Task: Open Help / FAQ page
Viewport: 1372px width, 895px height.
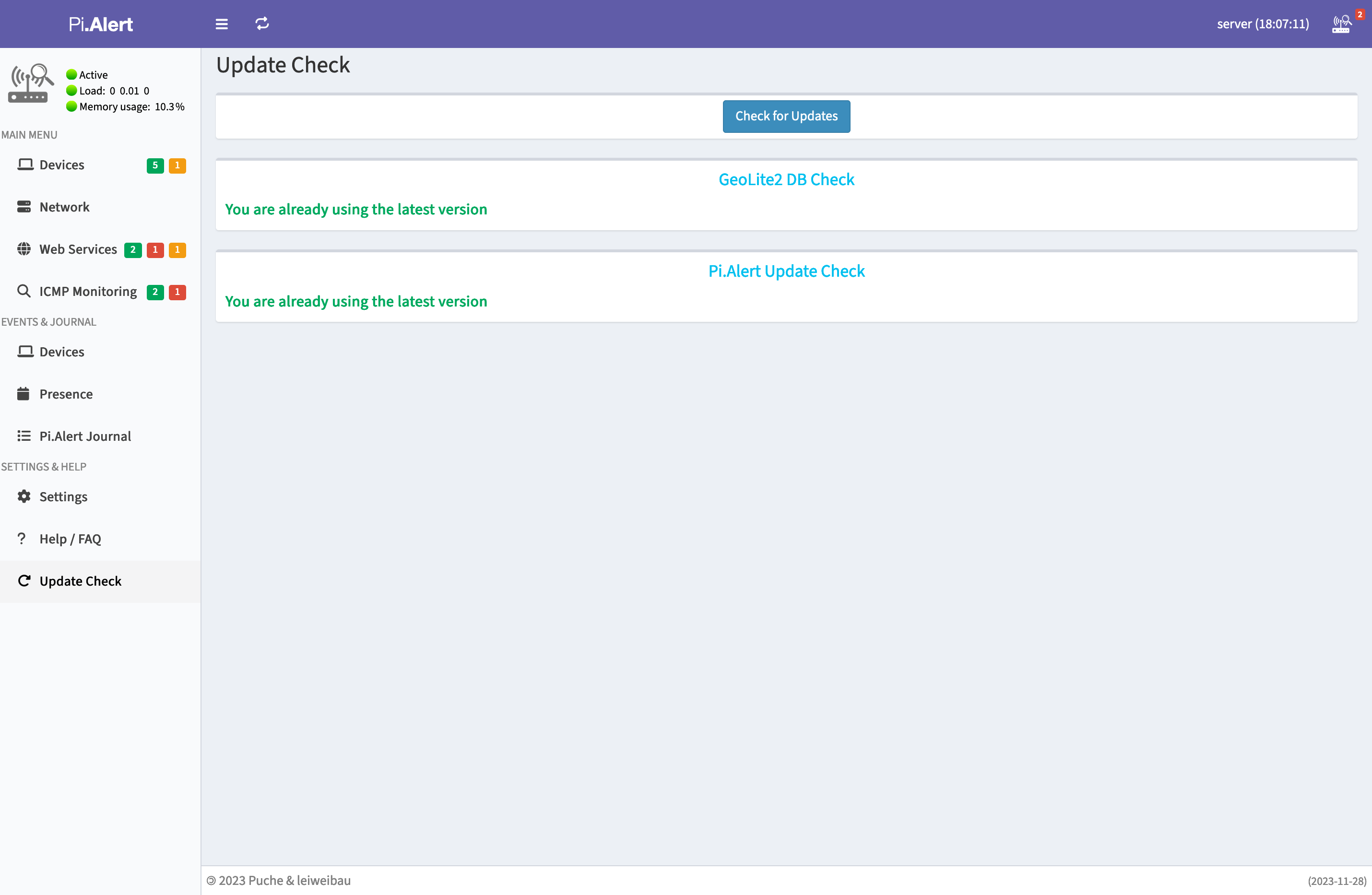Action: 70,539
